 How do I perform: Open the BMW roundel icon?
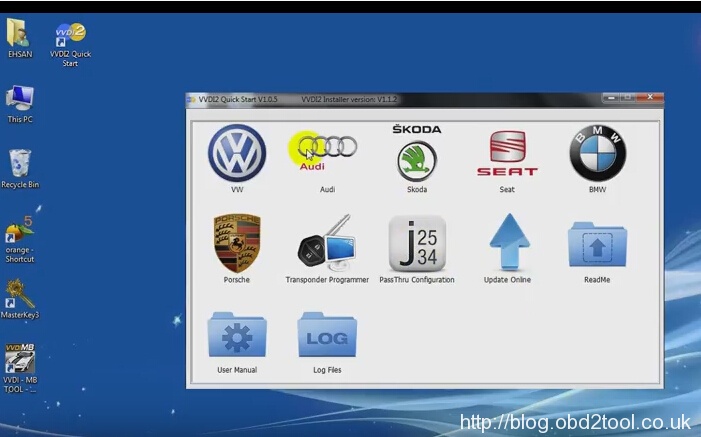point(598,153)
